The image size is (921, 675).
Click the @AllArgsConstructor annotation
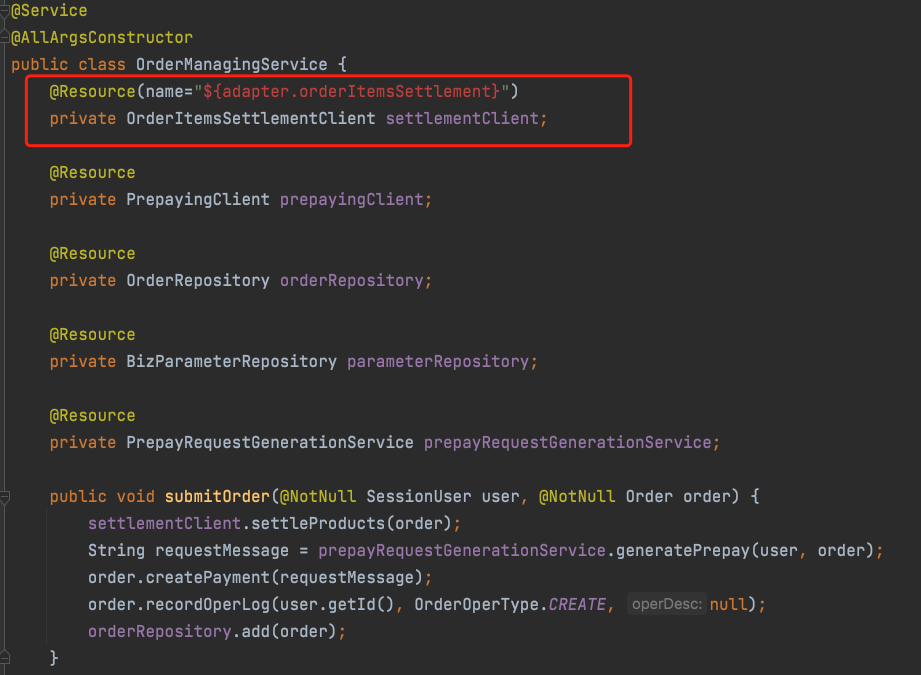coord(102,38)
